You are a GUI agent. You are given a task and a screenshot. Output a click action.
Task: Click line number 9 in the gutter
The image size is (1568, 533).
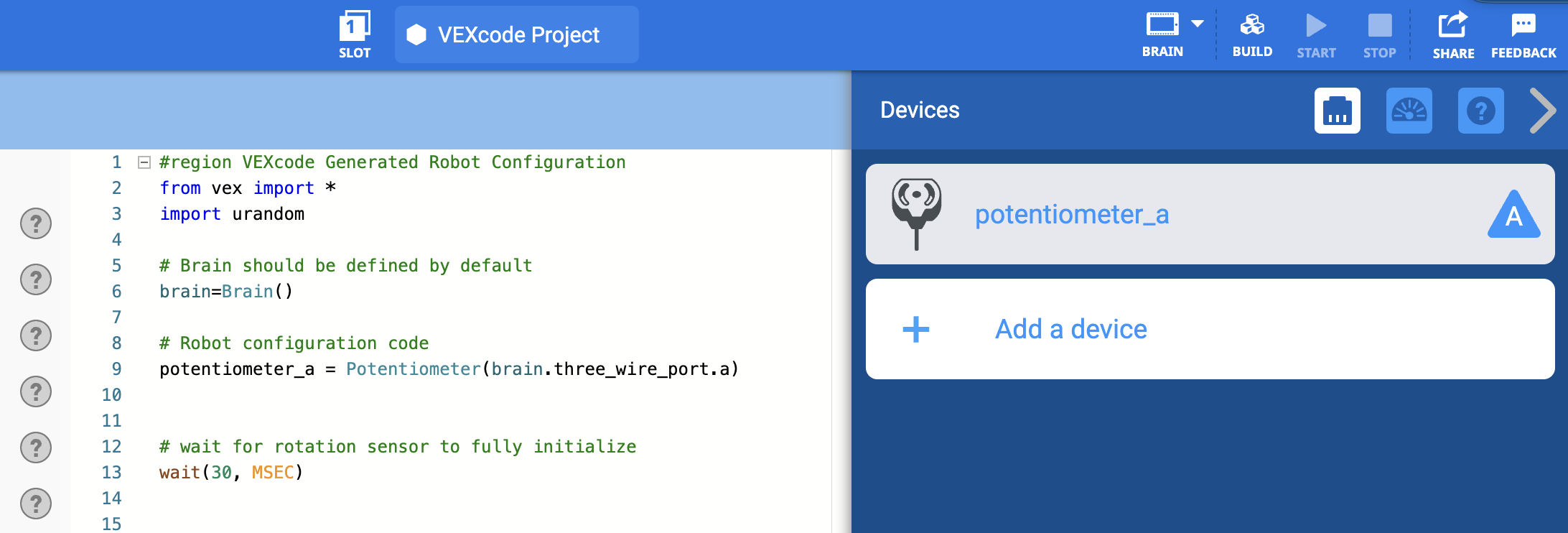pos(116,369)
